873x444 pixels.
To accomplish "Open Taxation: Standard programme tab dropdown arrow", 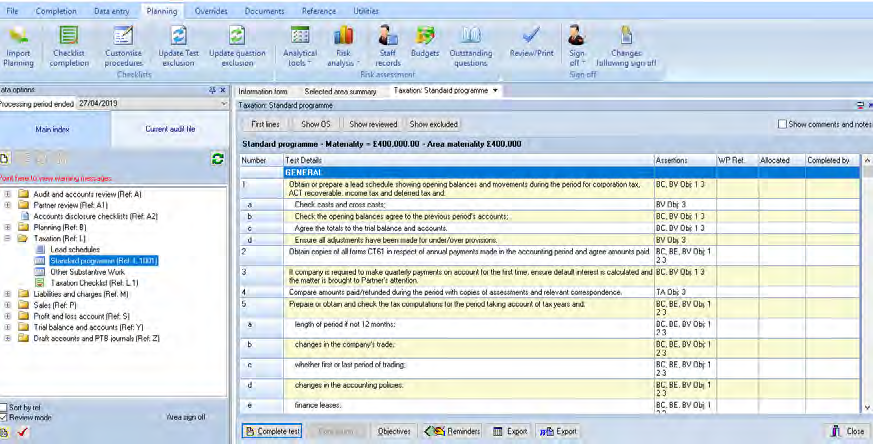I will point(495,91).
